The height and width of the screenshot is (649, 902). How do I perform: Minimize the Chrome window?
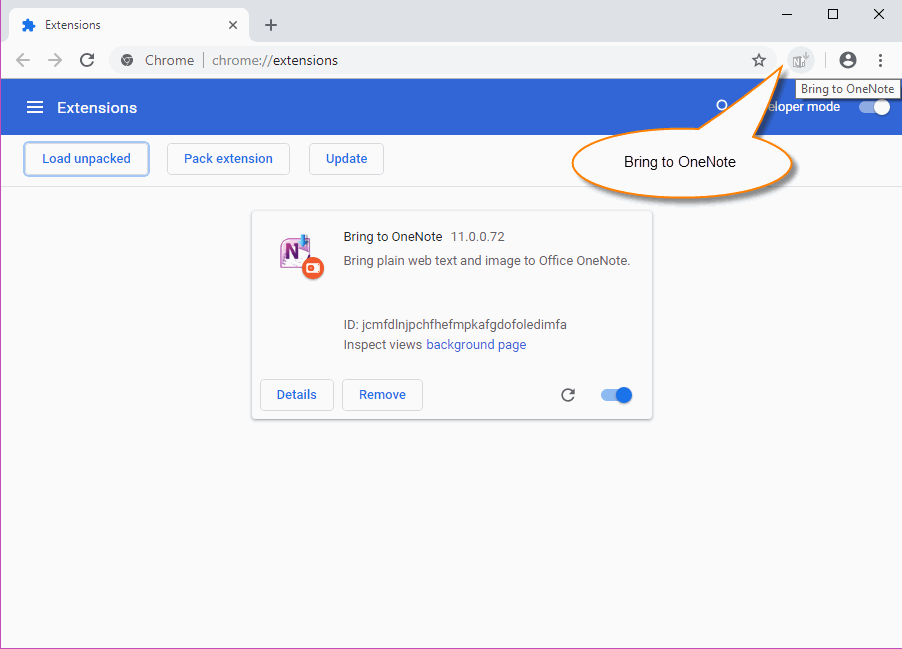coord(787,14)
